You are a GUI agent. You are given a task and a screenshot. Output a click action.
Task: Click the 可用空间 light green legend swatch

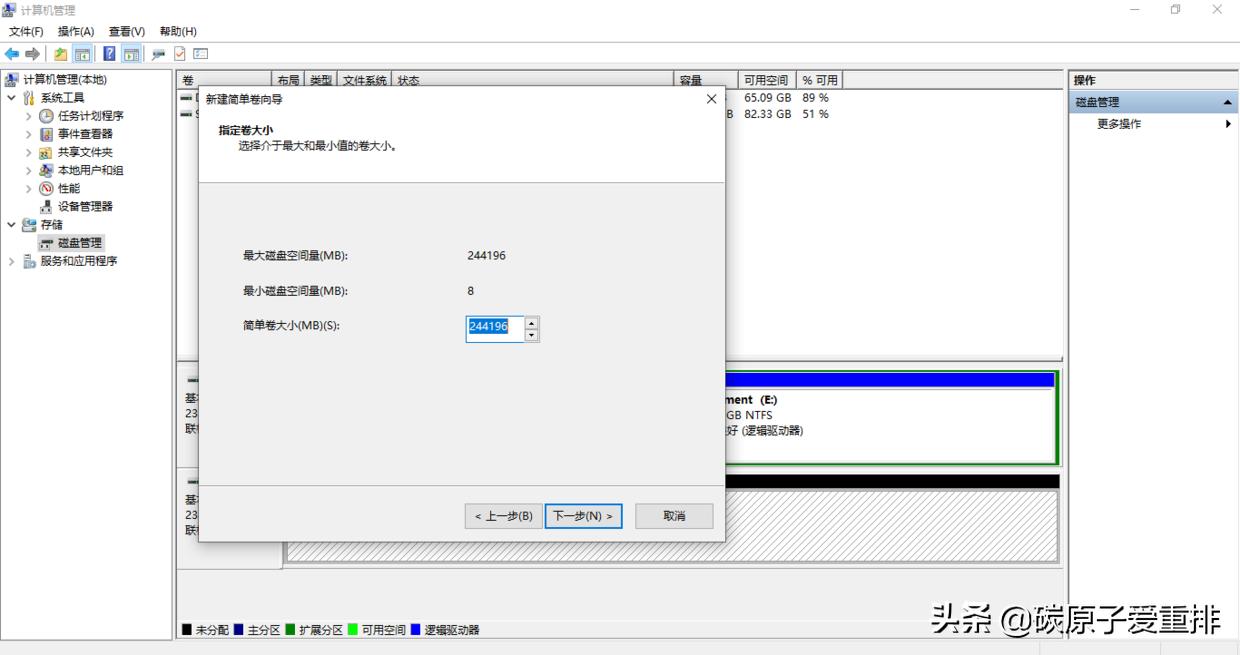(x=354, y=630)
